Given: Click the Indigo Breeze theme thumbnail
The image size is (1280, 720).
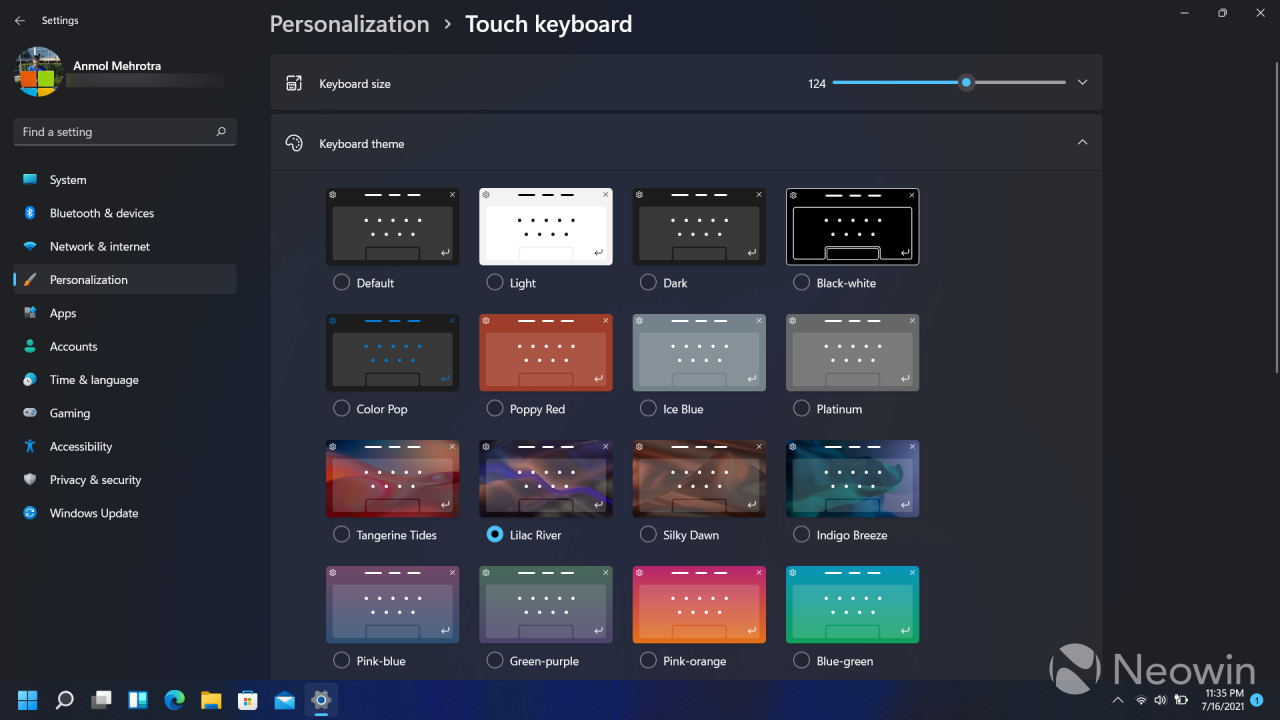Looking at the screenshot, I should 852,478.
